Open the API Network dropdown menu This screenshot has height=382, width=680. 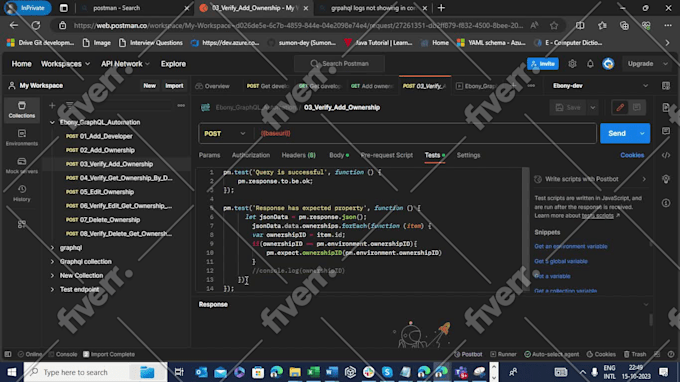pos(125,64)
